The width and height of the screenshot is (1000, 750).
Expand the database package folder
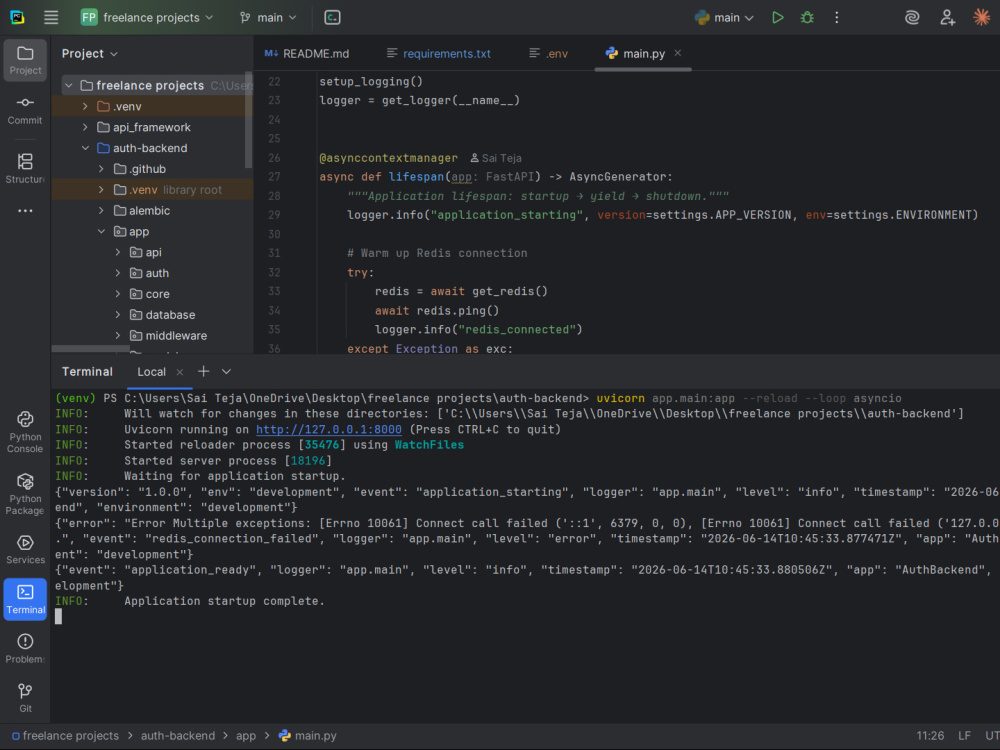point(118,314)
